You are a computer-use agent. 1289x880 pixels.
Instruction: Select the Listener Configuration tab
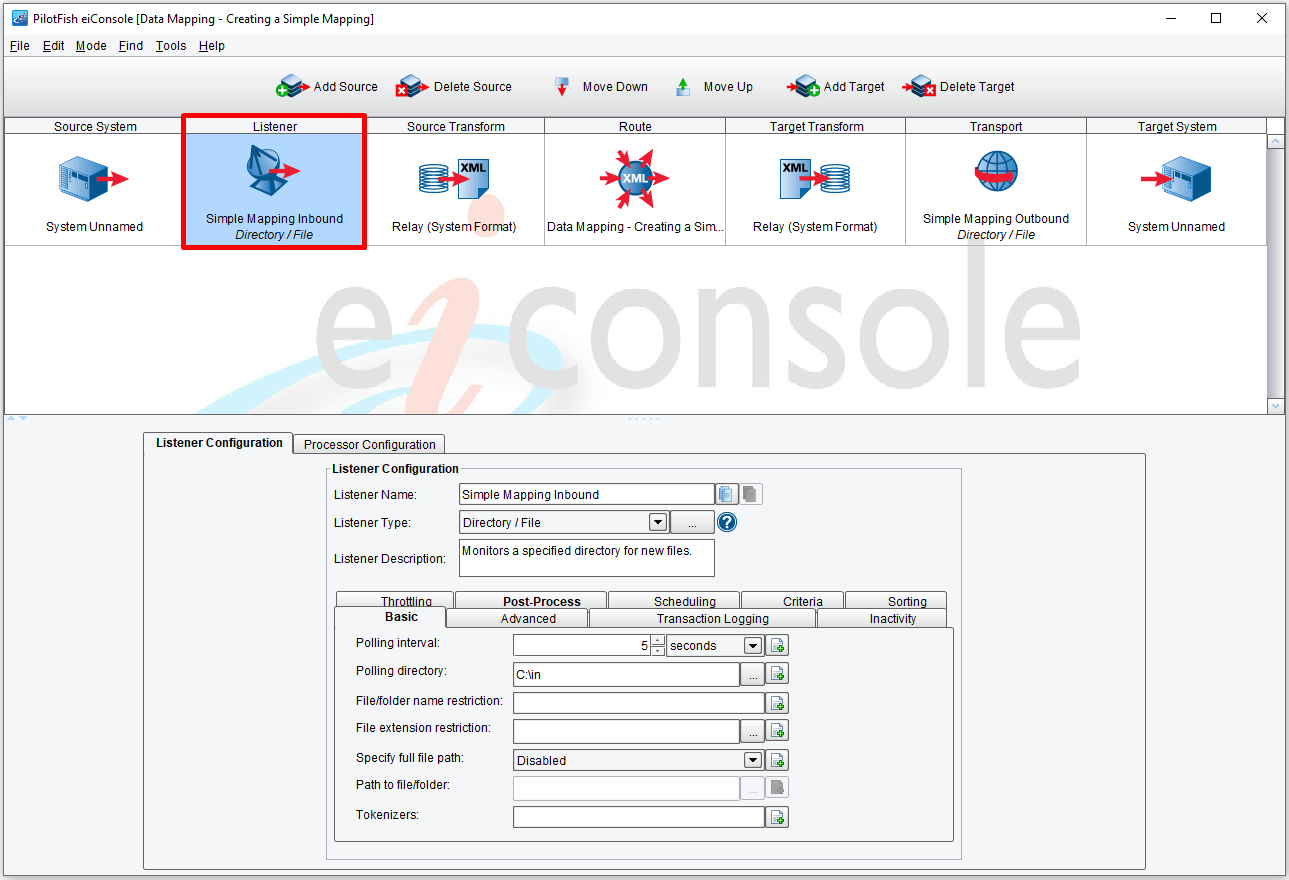coord(219,443)
